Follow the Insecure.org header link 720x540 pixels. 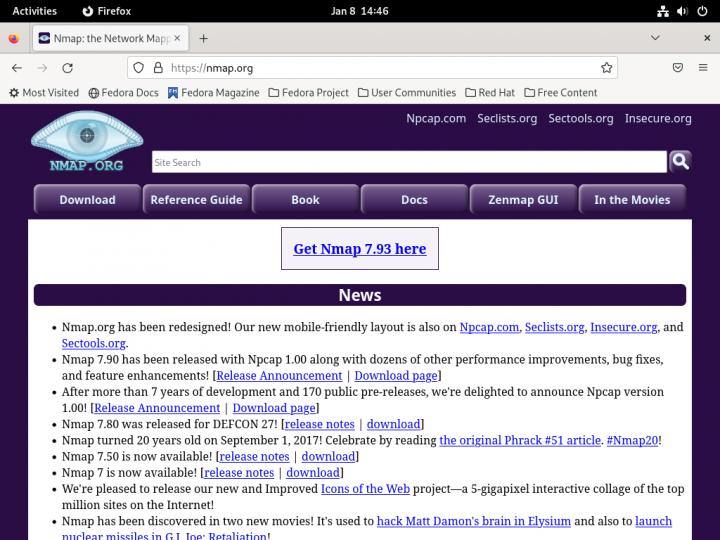pyautogui.click(x=658, y=118)
